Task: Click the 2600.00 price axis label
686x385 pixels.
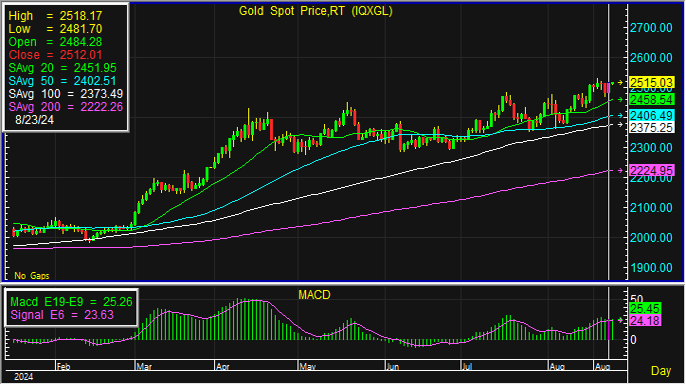Action: (x=651, y=58)
